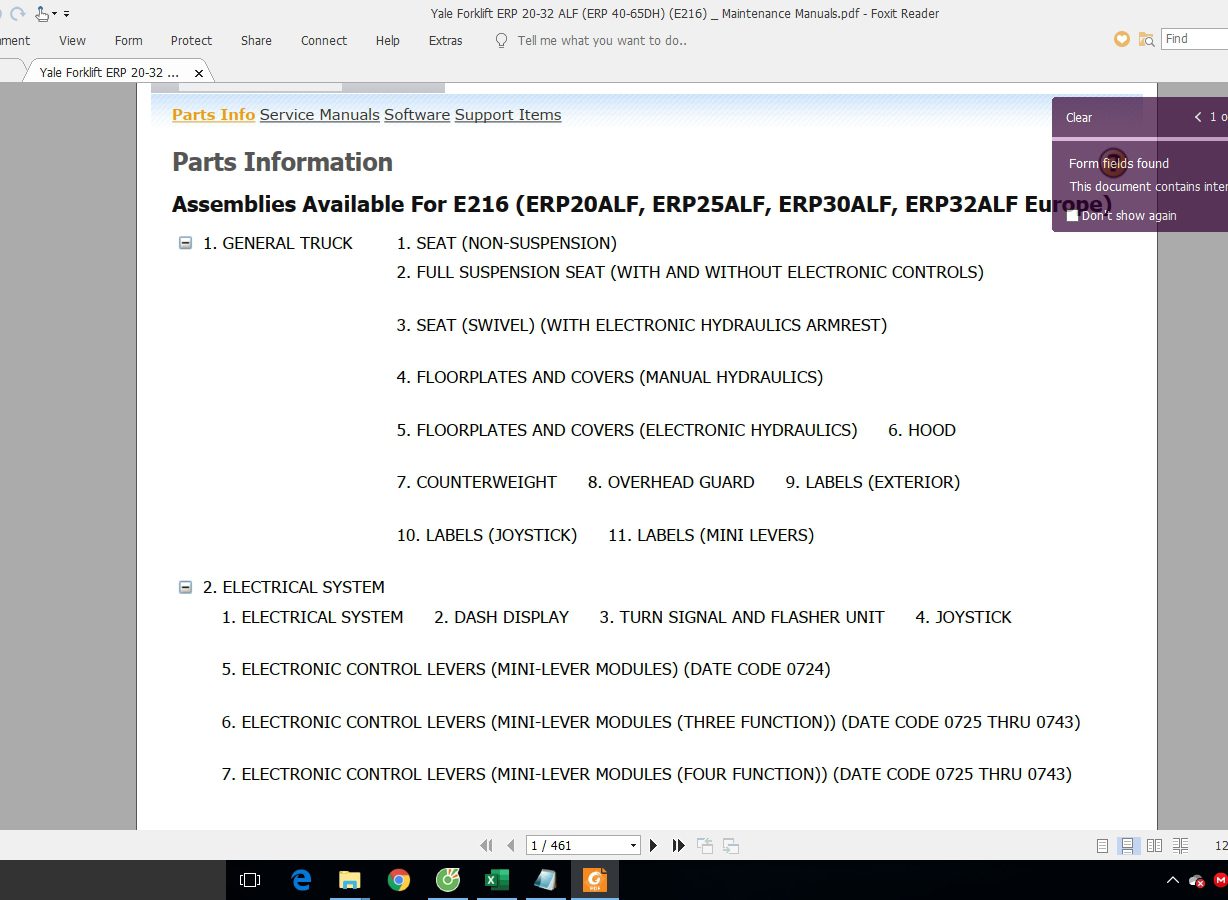Open the View ribbon tab
This screenshot has height=900, width=1228.
72,41
